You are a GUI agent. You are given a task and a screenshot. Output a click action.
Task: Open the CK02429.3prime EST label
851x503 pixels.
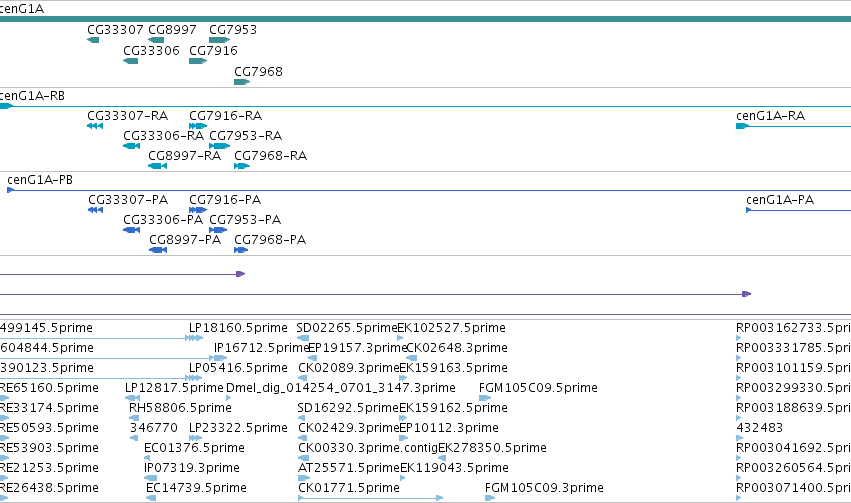click(x=348, y=428)
